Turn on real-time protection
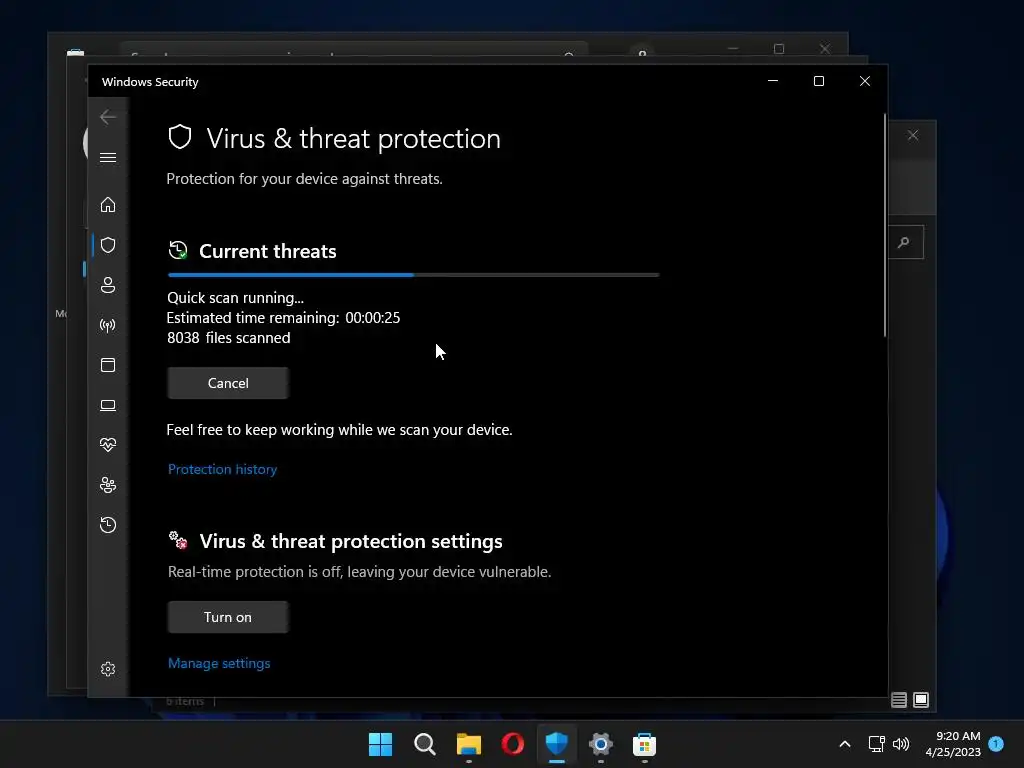The height and width of the screenshot is (768, 1024). pyautogui.click(x=228, y=617)
